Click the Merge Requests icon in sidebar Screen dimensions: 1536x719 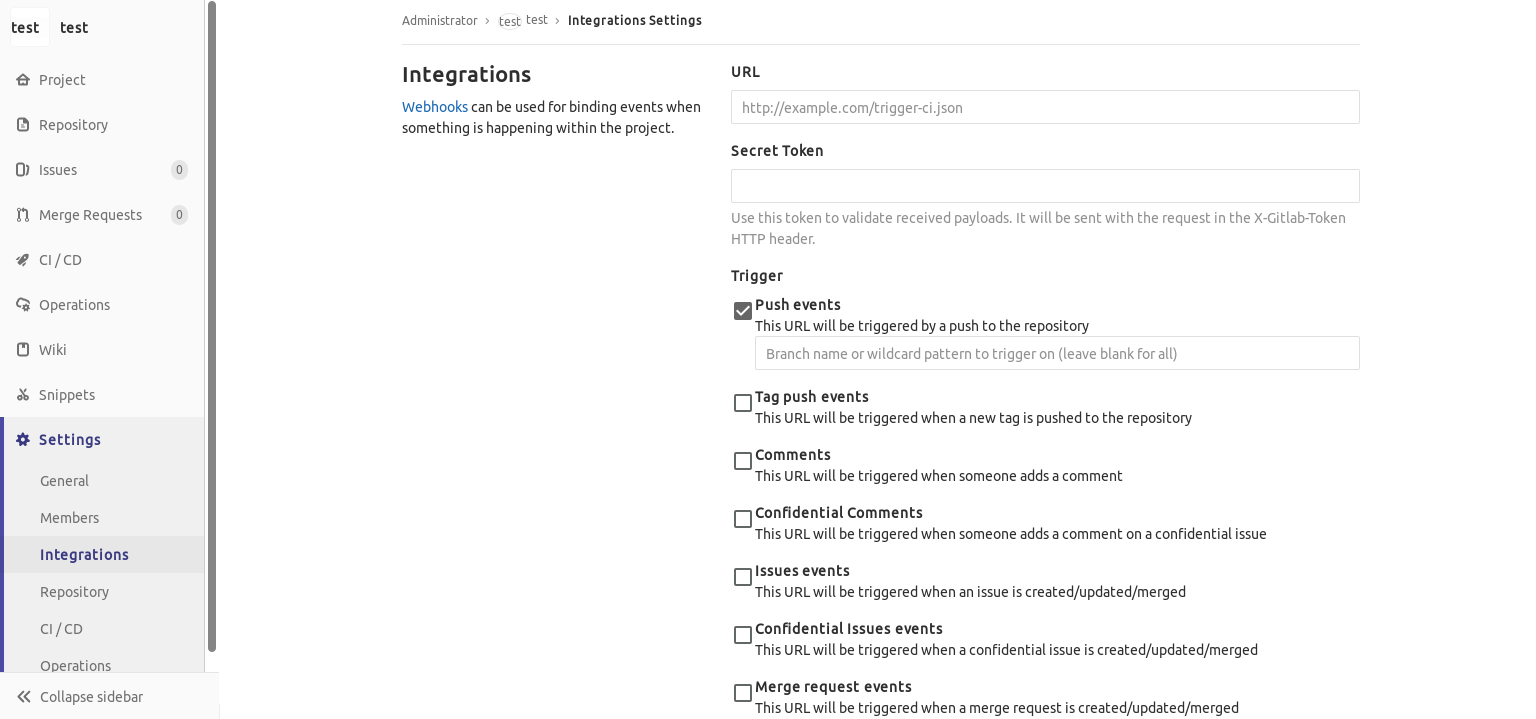(x=23, y=215)
